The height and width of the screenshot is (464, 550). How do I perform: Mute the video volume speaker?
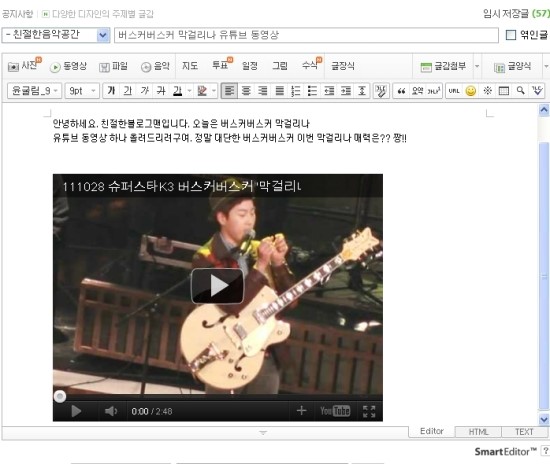[111, 411]
